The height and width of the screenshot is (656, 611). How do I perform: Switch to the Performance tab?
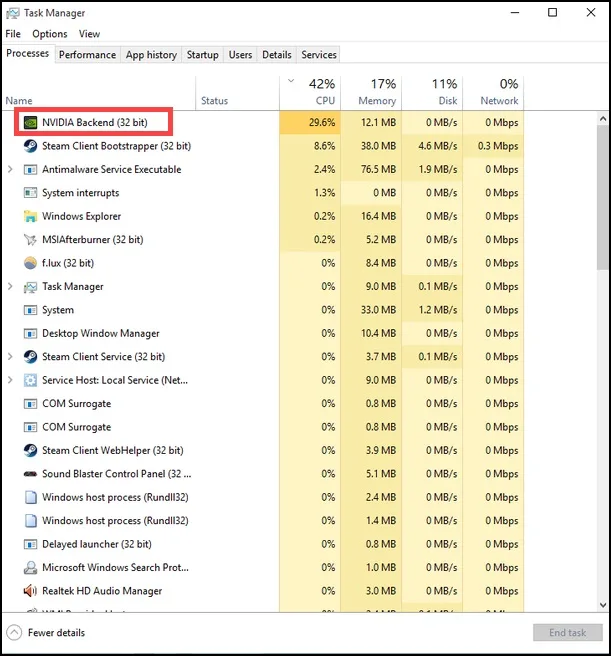pyautogui.click(x=87, y=55)
